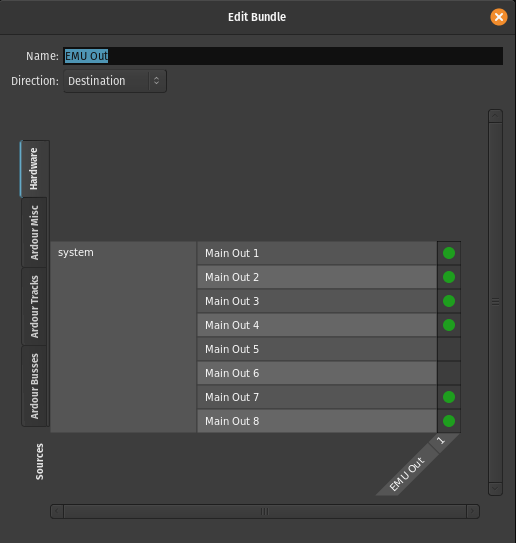Screen dimensions: 516x543
Task: Enable connection for Main Out 6
Action: (x=449, y=373)
